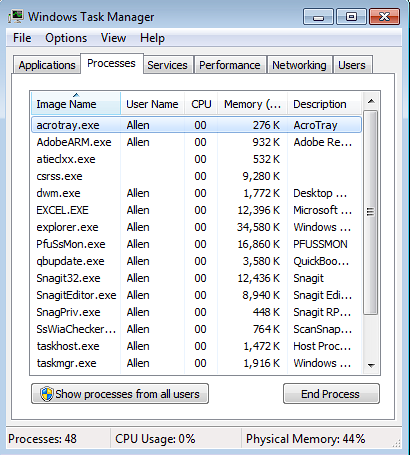This screenshot has width=410, height=455.
Task: Select the explorer.exe process row
Action: click(196, 227)
